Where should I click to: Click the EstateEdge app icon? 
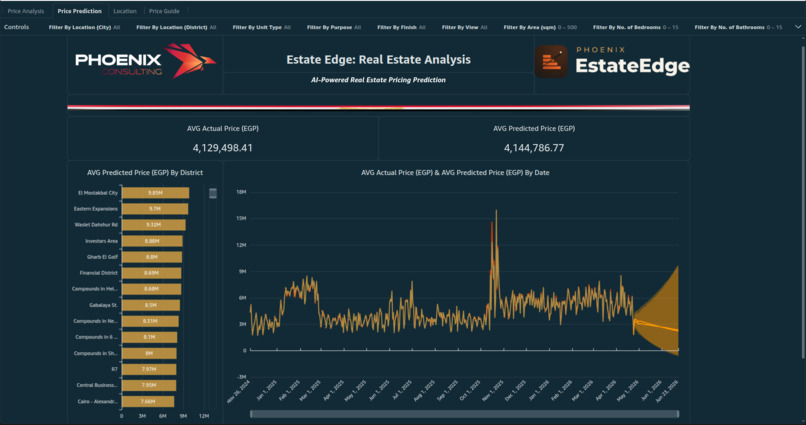pyautogui.click(x=551, y=61)
